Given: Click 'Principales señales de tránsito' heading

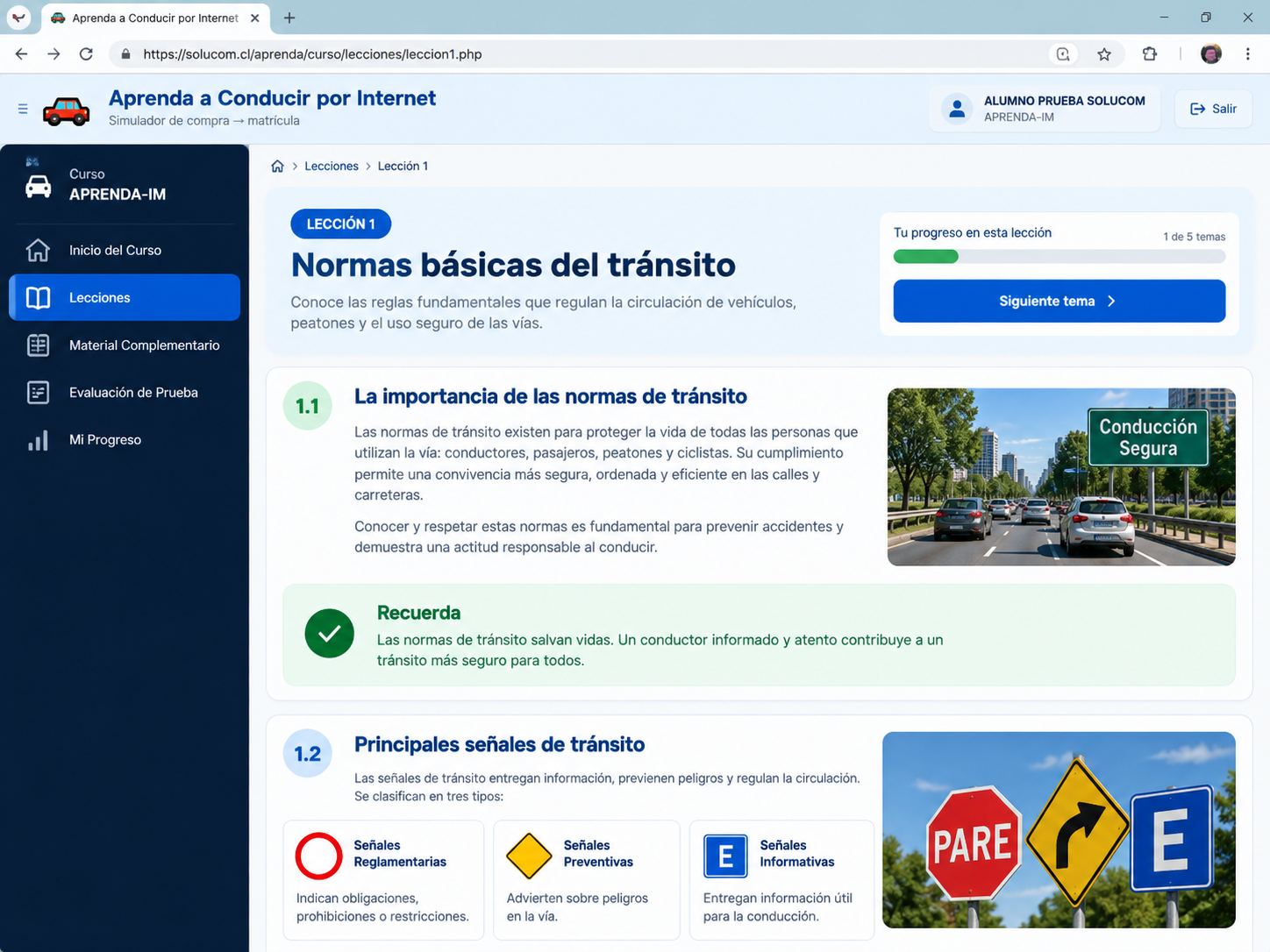Looking at the screenshot, I should tap(500, 744).
